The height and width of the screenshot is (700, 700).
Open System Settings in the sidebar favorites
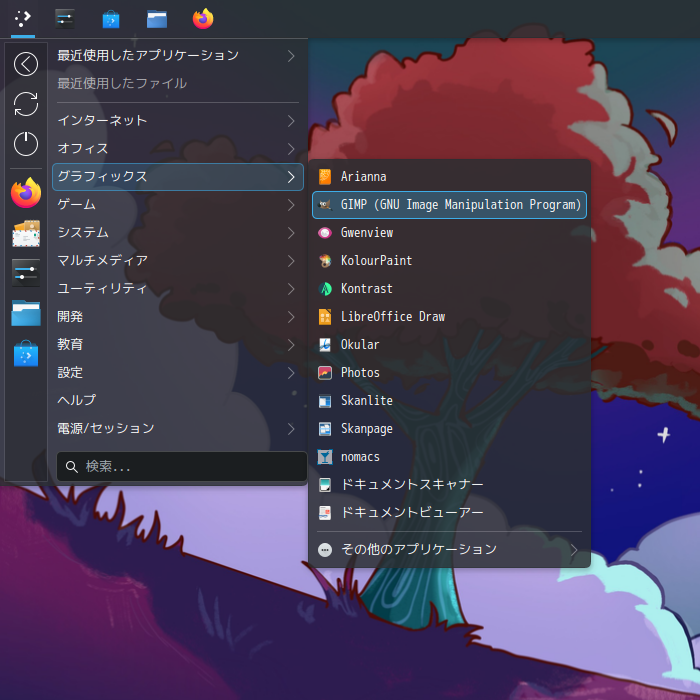26,273
